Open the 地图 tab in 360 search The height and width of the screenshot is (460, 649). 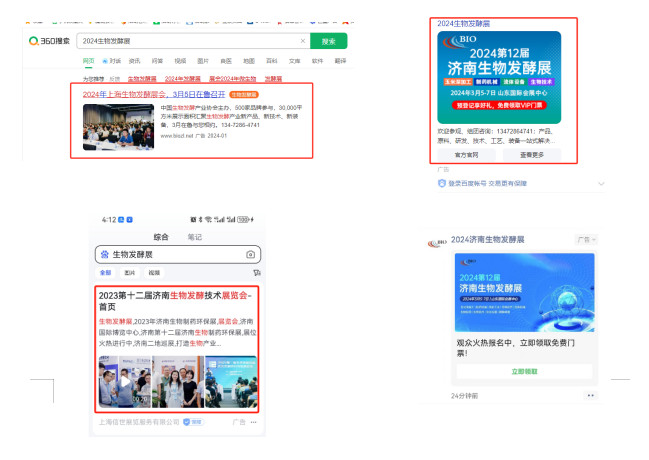tap(249, 61)
